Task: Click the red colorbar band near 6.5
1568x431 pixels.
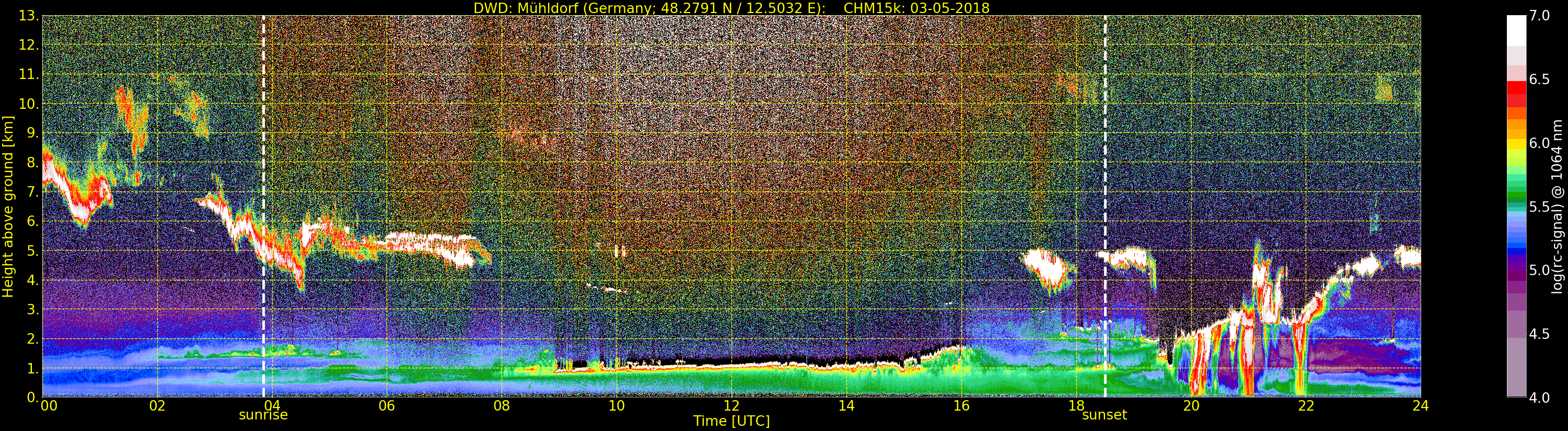Action: coord(1516,88)
